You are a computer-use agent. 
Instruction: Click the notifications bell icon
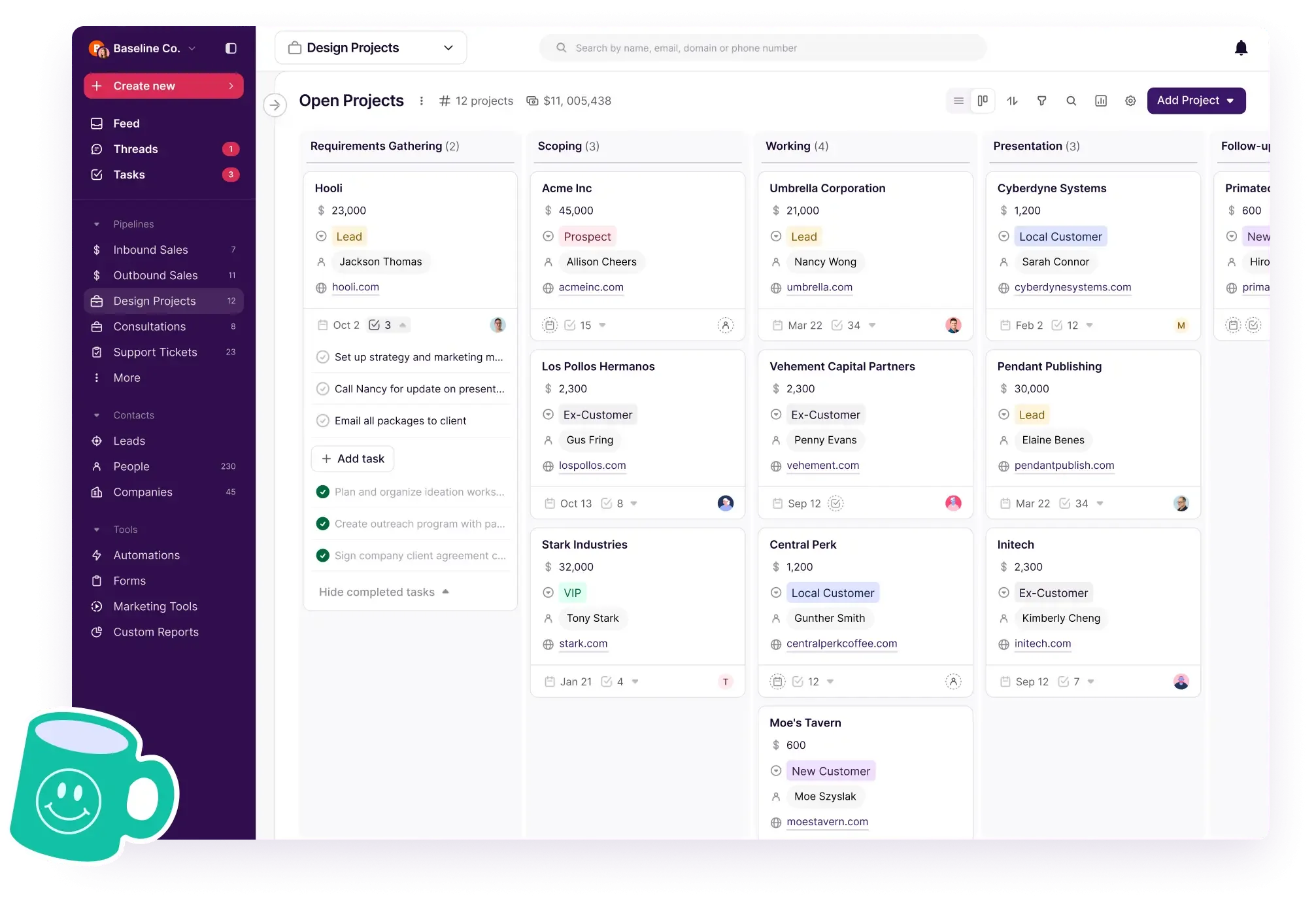pyautogui.click(x=1241, y=48)
